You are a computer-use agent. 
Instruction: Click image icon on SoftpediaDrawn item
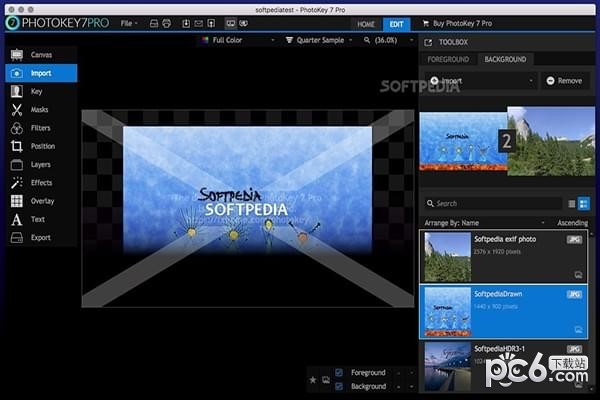578,329
